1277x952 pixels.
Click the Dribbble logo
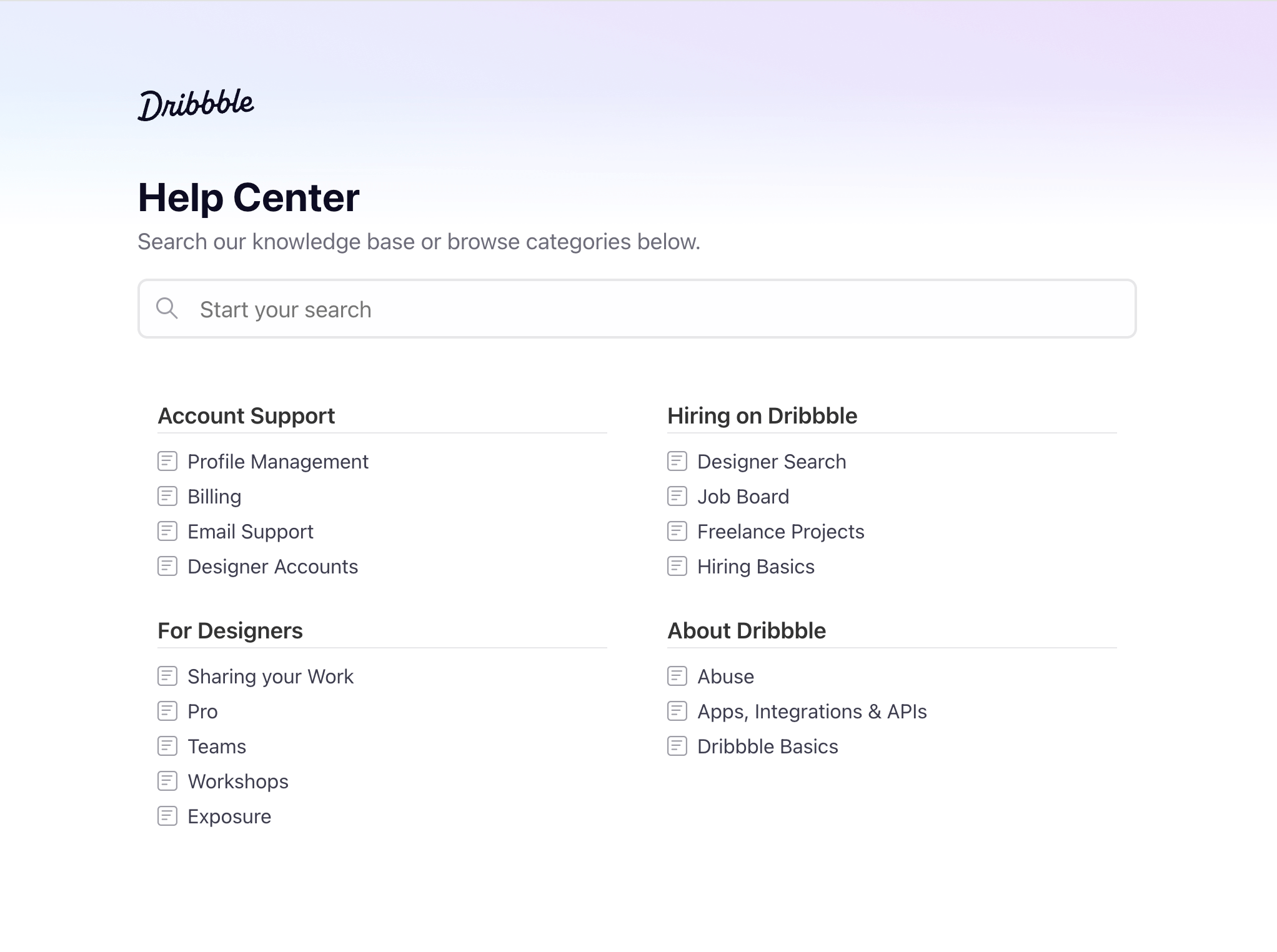(x=196, y=105)
